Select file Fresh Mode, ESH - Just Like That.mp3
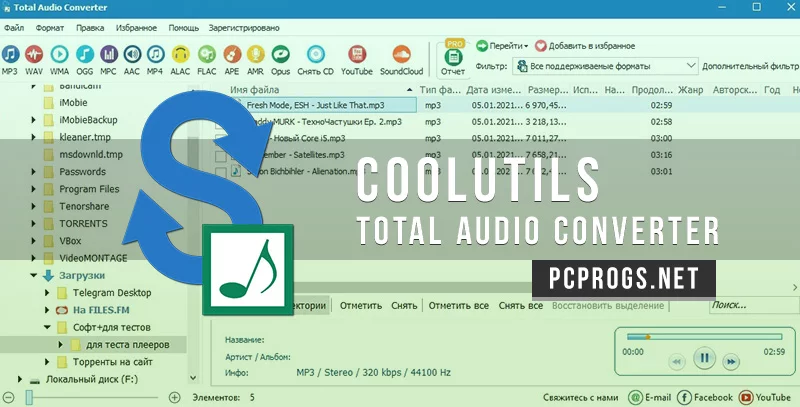Screen dimensions: 800x407 pyautogui.click(x=315, y=106)
